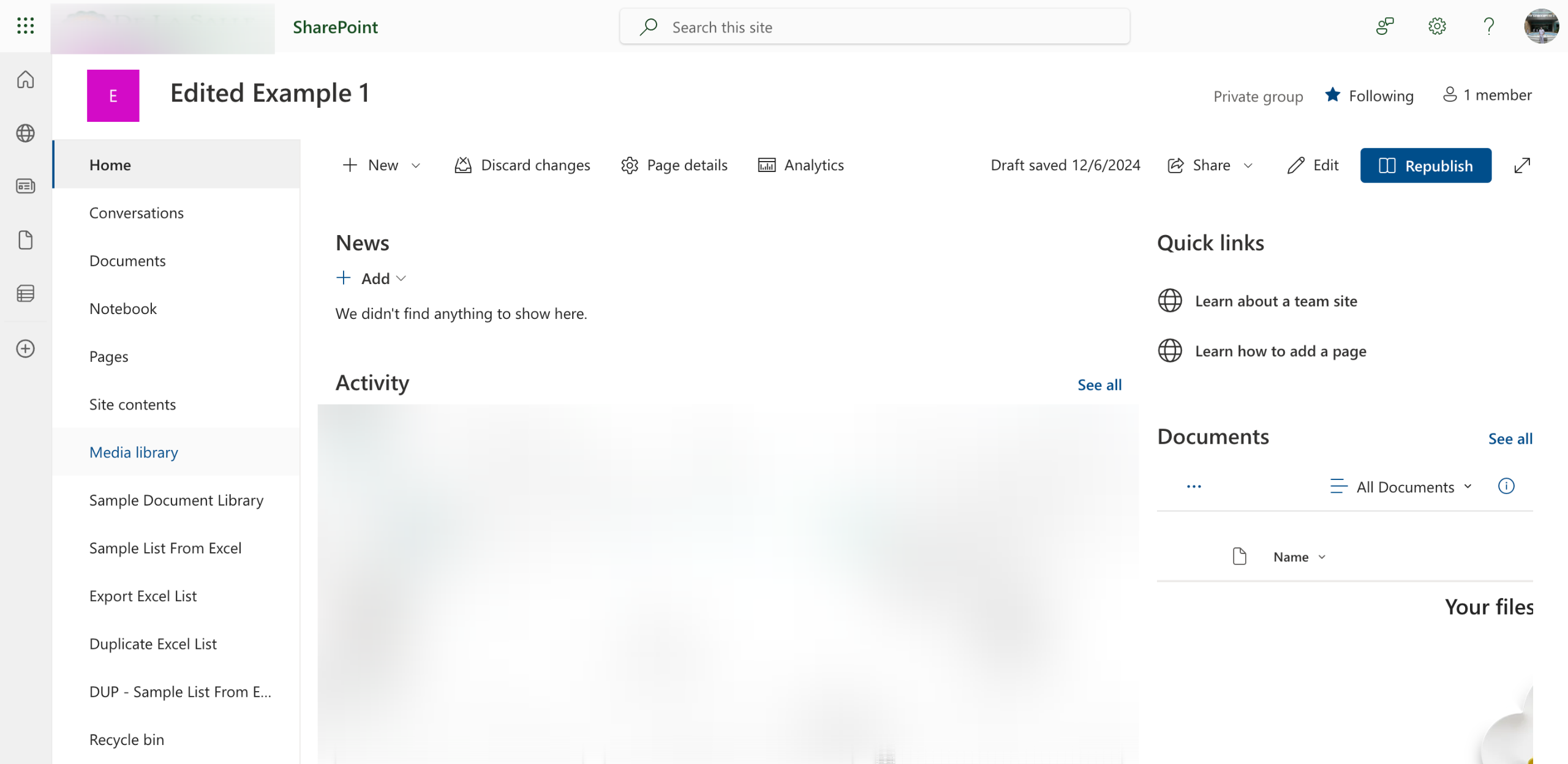Click the Search this site field
The height and width of the screenshot is (764, 1568).
point(875,27)
